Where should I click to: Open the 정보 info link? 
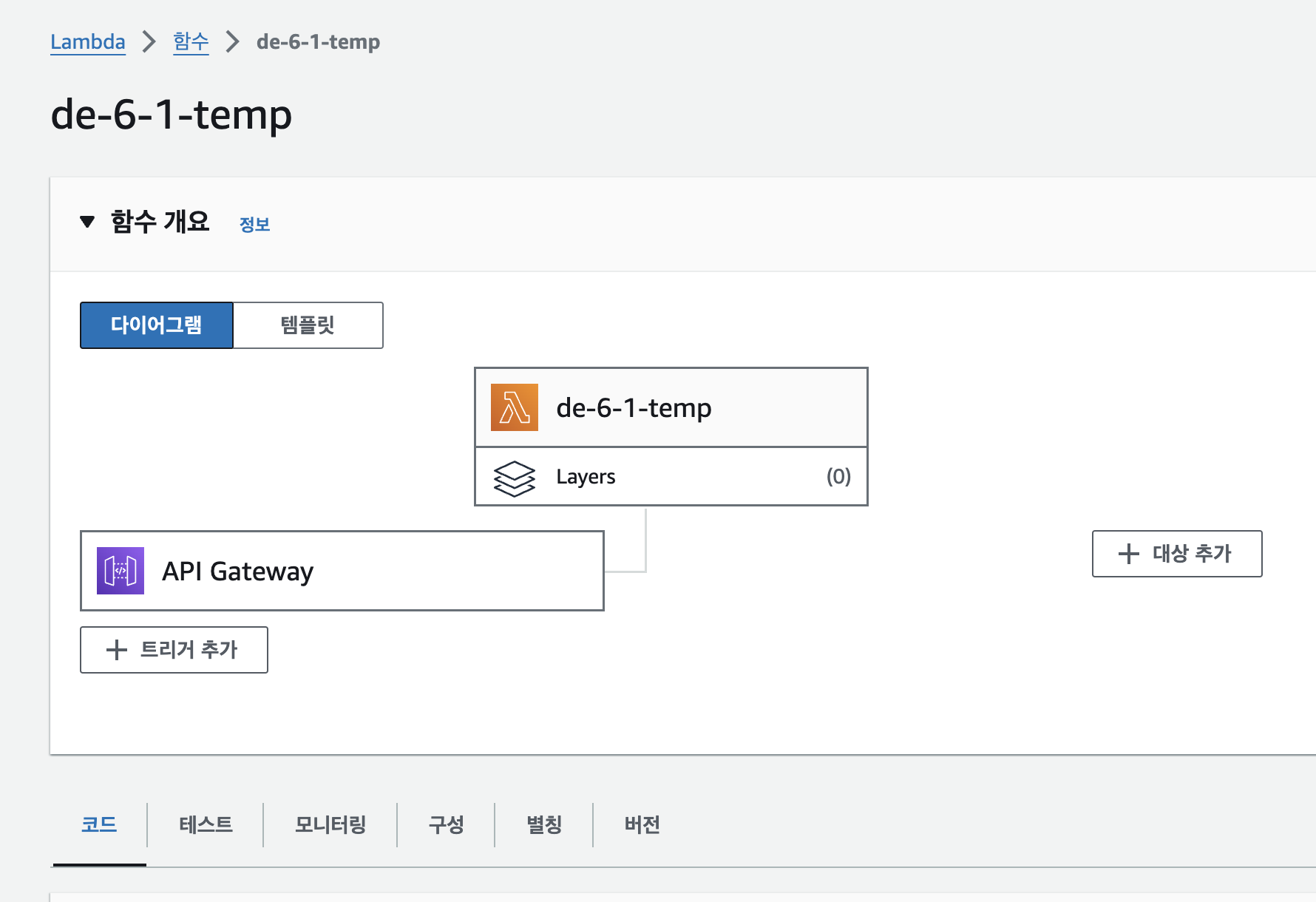pos(254,224)
